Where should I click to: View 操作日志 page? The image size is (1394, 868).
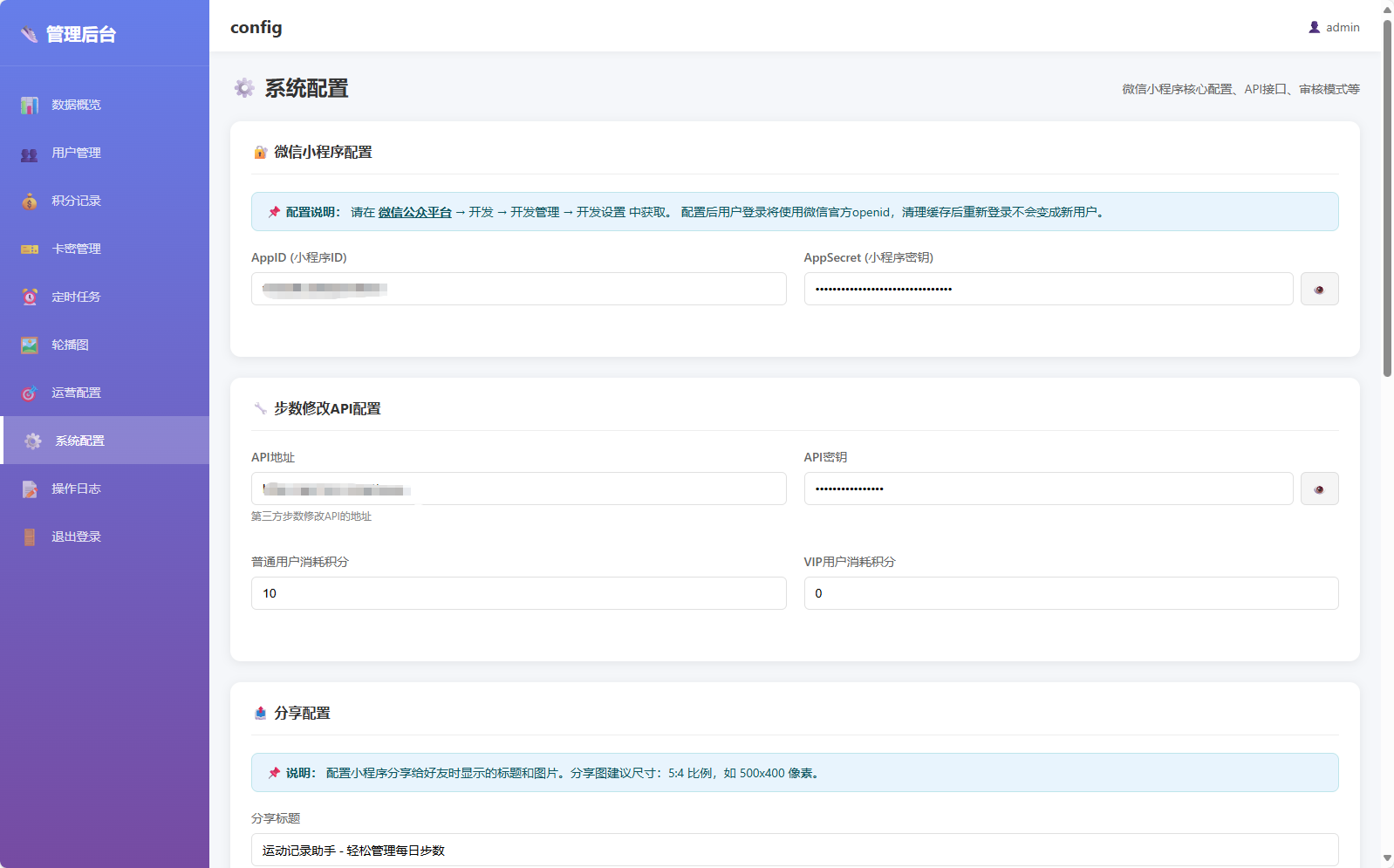pyautogui.click(x=105, y=489)
